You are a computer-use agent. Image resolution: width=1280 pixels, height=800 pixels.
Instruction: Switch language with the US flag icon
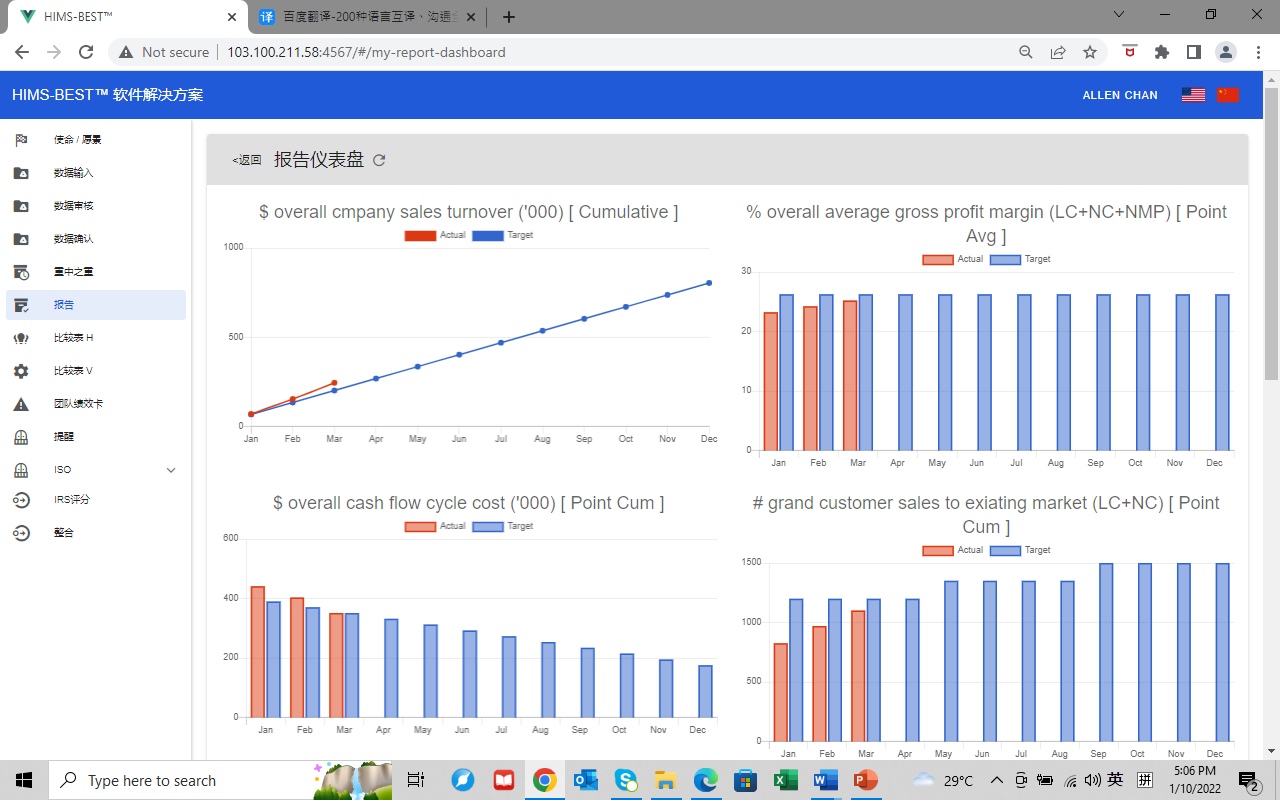point(1193,95)
